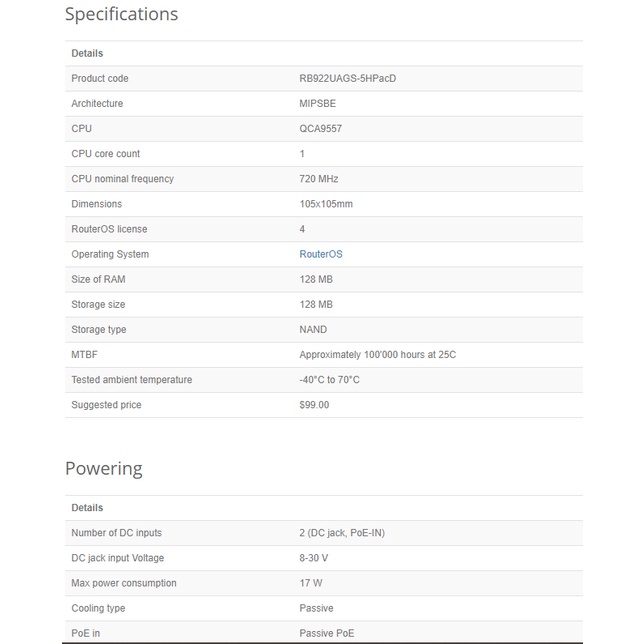The height and width of the screenshot is (644, 644).
Task: Select the Architecture row label
Action: [97, 103]
